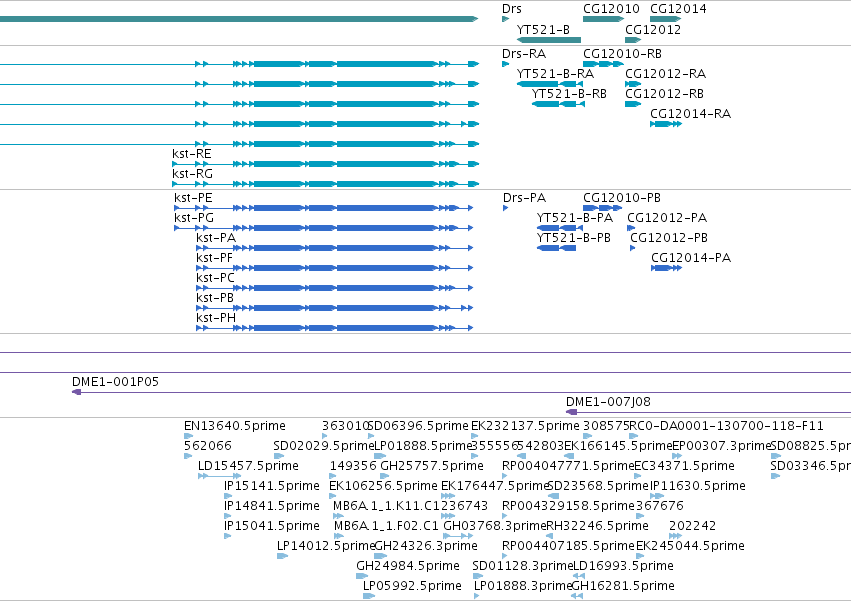
Task: Select the kst-PA protein label
Action: 216,238
